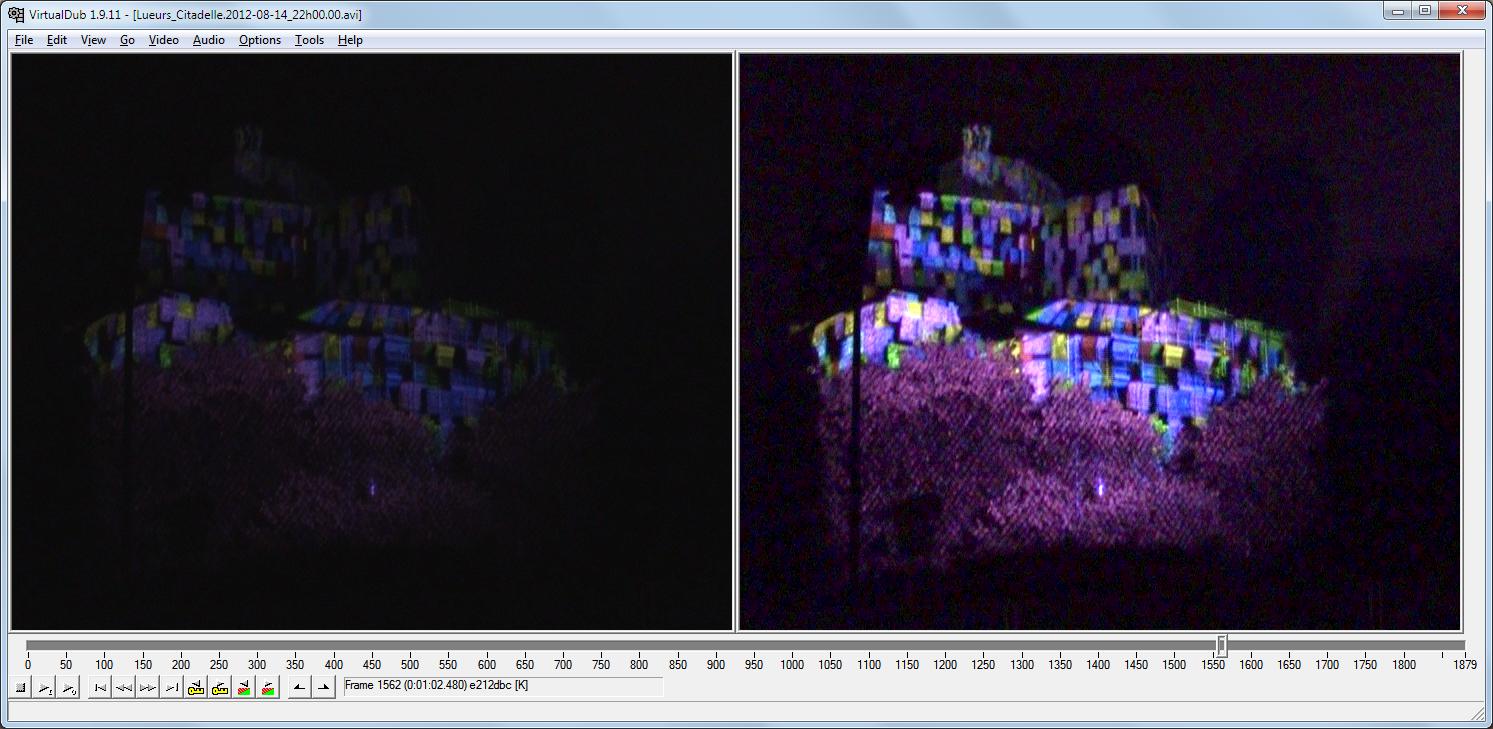Open the Video menu
The width and height of the screenshot is (1493, 729).
[164, 40]
